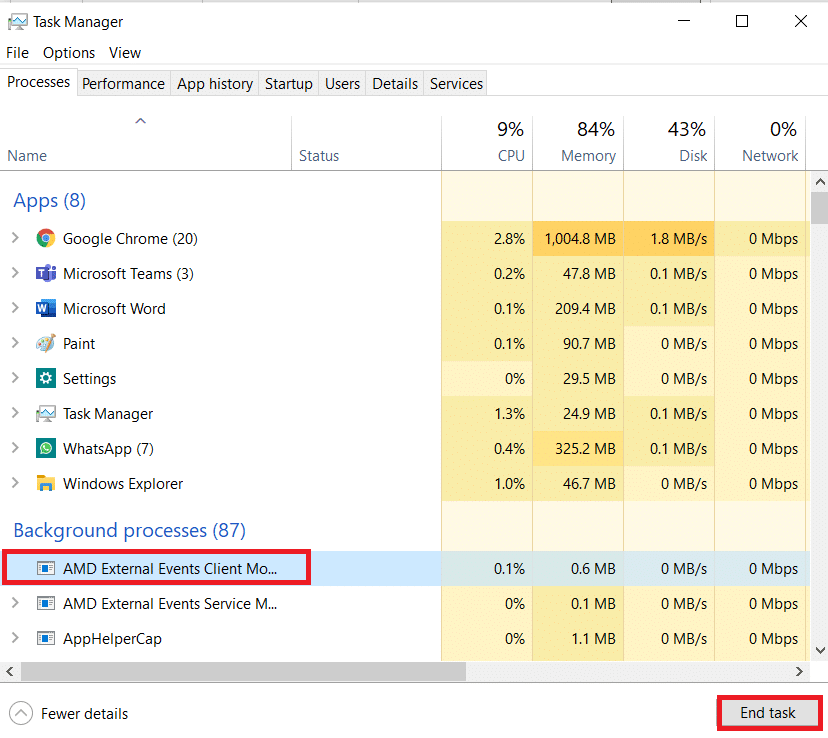
Task: Expand the Windows Explorer process entry
Action: pos(15,483)
